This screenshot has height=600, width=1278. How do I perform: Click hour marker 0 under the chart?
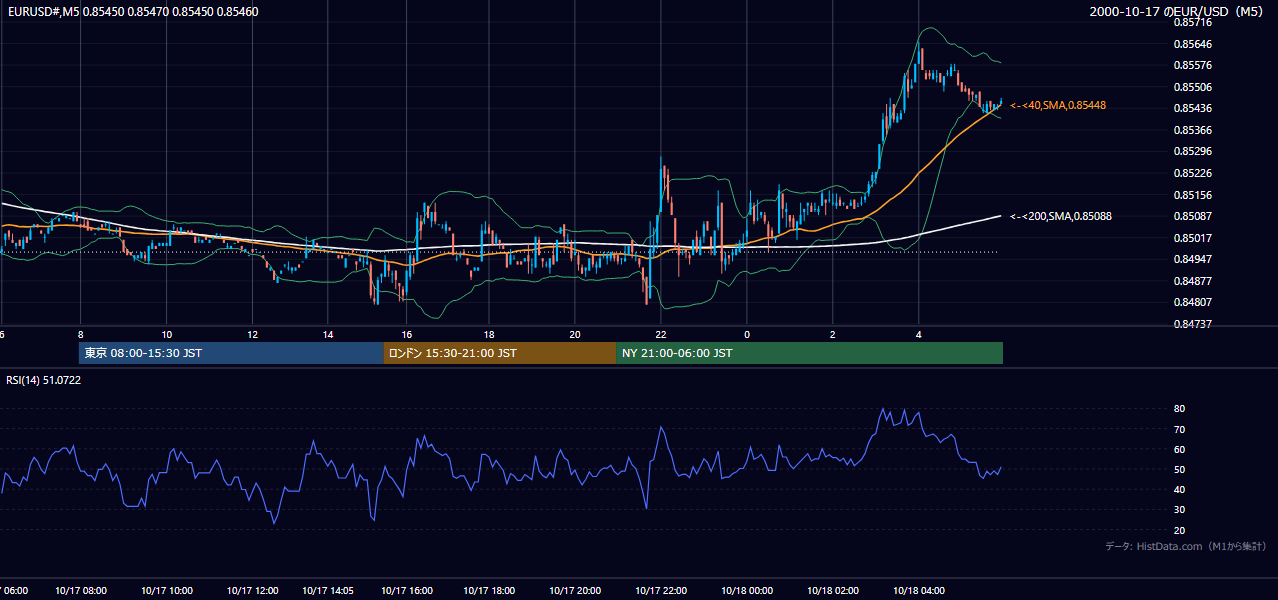pos(746,334)
